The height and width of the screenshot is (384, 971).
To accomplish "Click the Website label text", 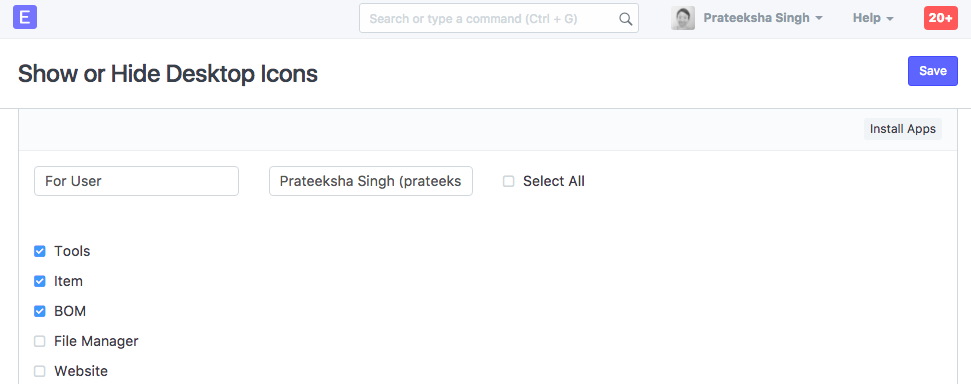I will click(81, 371).
